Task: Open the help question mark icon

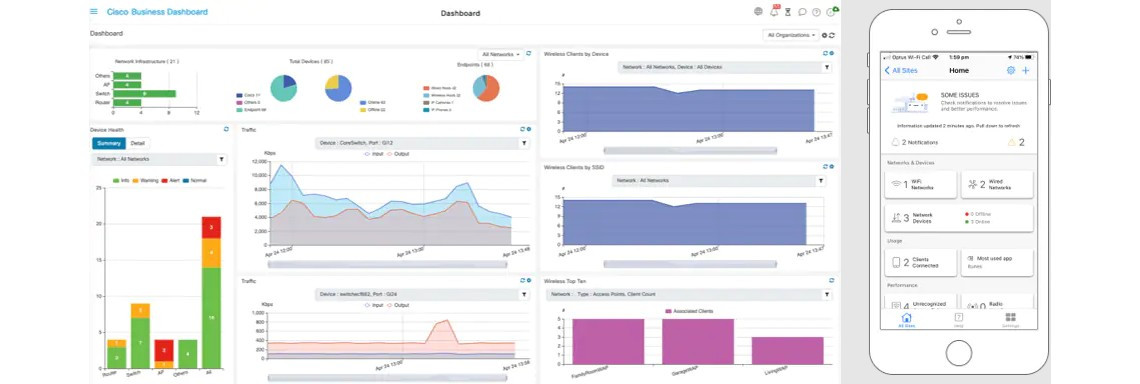Action: (816, 12)
